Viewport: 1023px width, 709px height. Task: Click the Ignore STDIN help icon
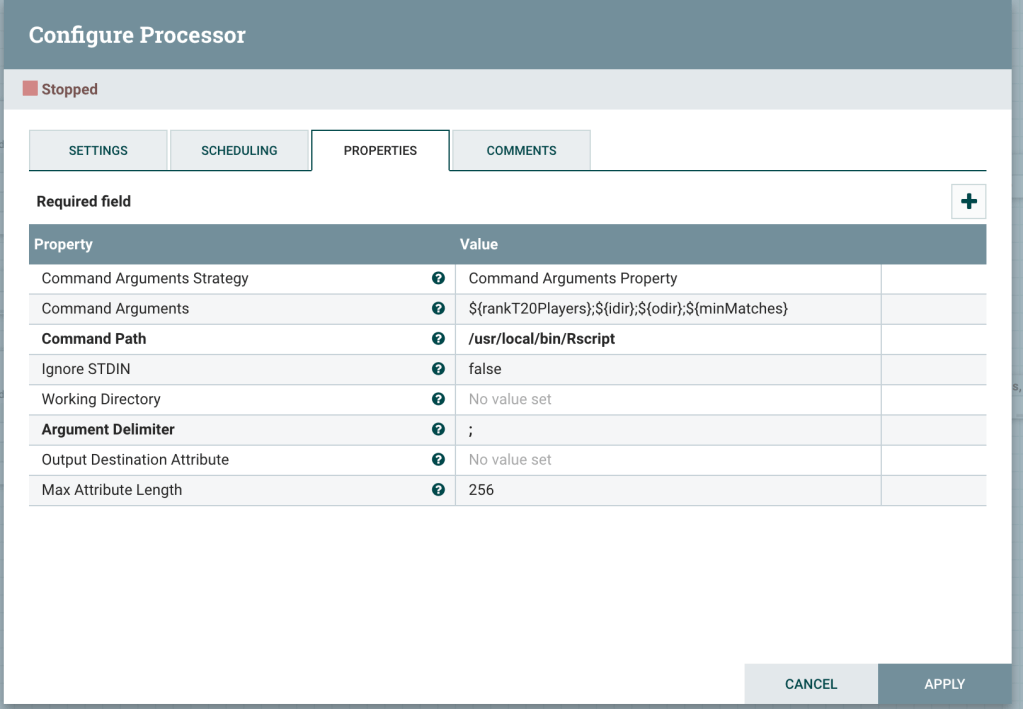pos(438,369)
